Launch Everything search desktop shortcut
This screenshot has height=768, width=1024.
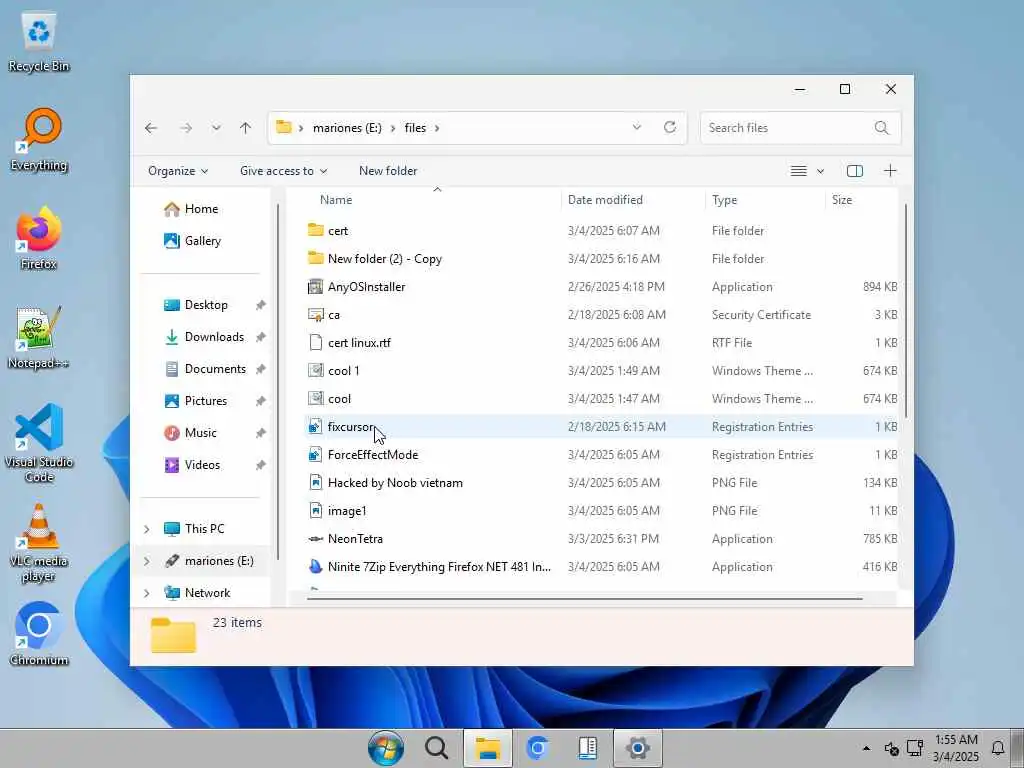click(39, 140)
